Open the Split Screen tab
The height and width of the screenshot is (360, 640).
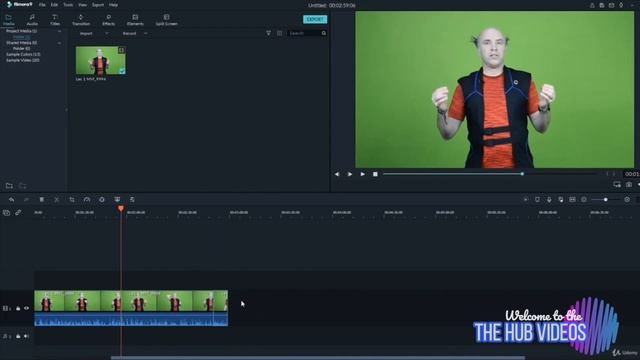click(167, 20)
